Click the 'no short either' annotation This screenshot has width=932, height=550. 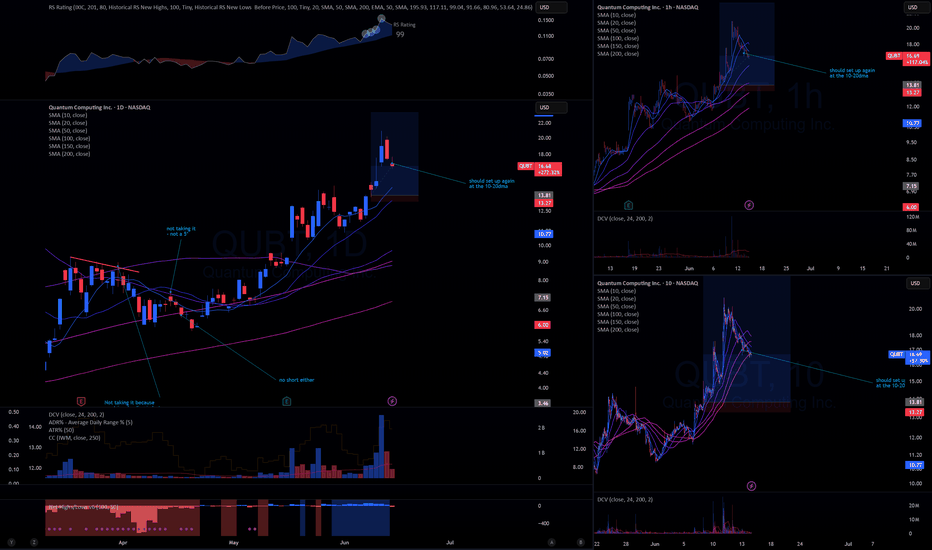click(297, 380)
